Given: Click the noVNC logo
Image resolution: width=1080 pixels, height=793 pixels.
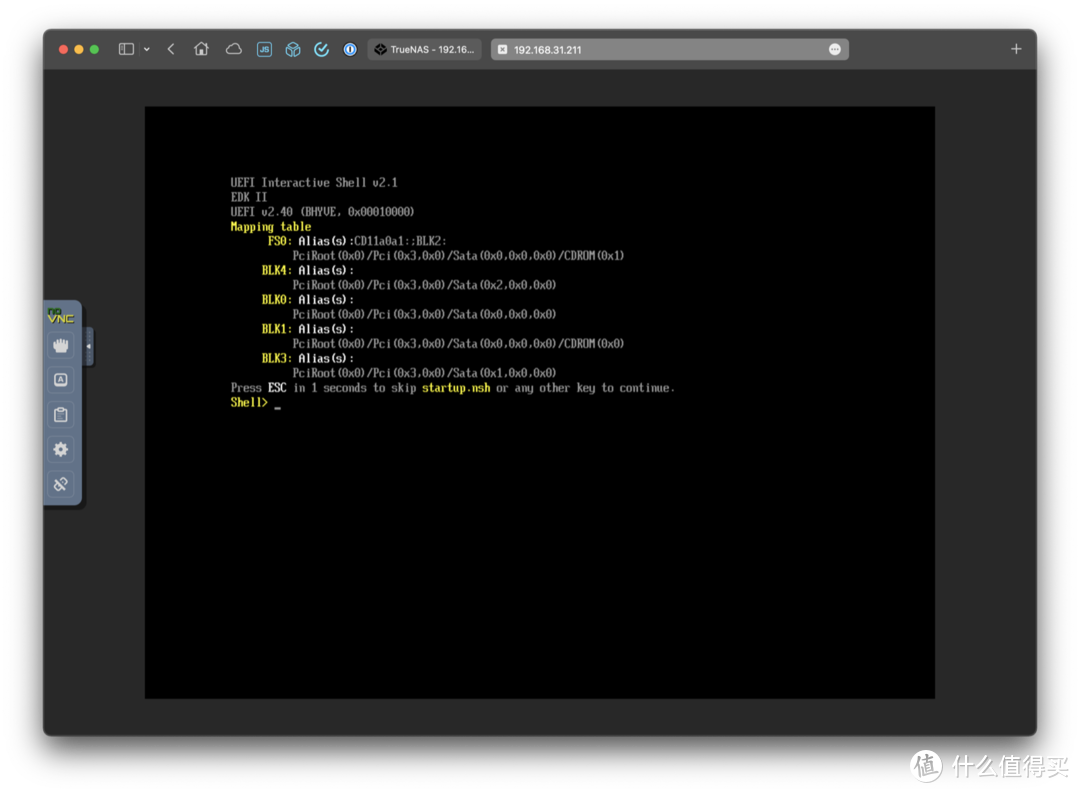Looking at the screenshot, I should tap(61, 316).
